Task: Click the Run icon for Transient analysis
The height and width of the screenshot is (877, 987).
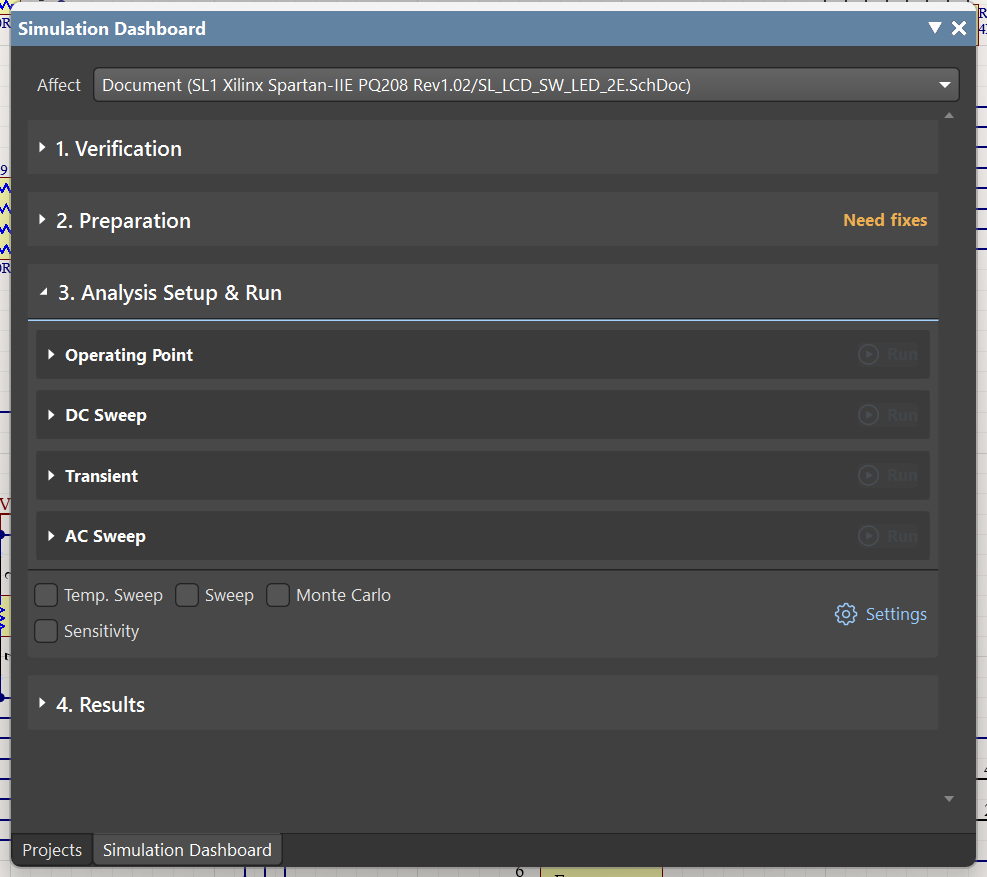Action: (868, 476)
